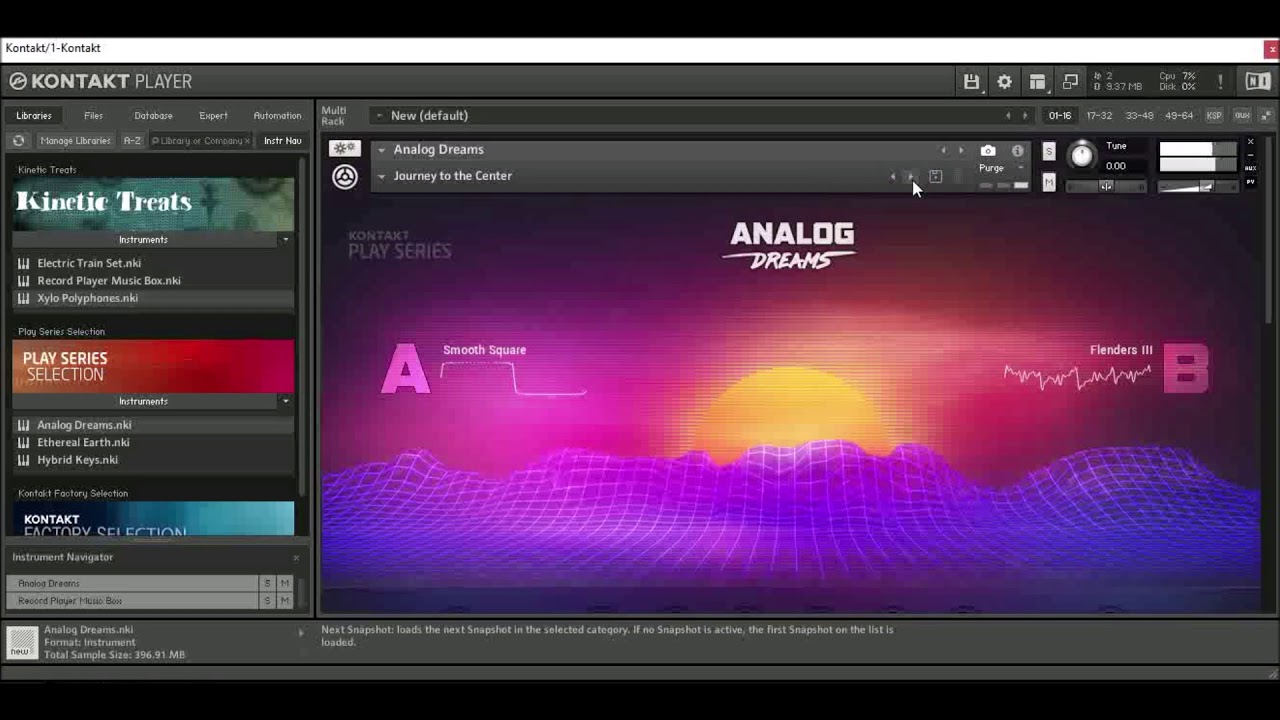Solo Analog Dreams in Instrument Navigator

(267, 583)
